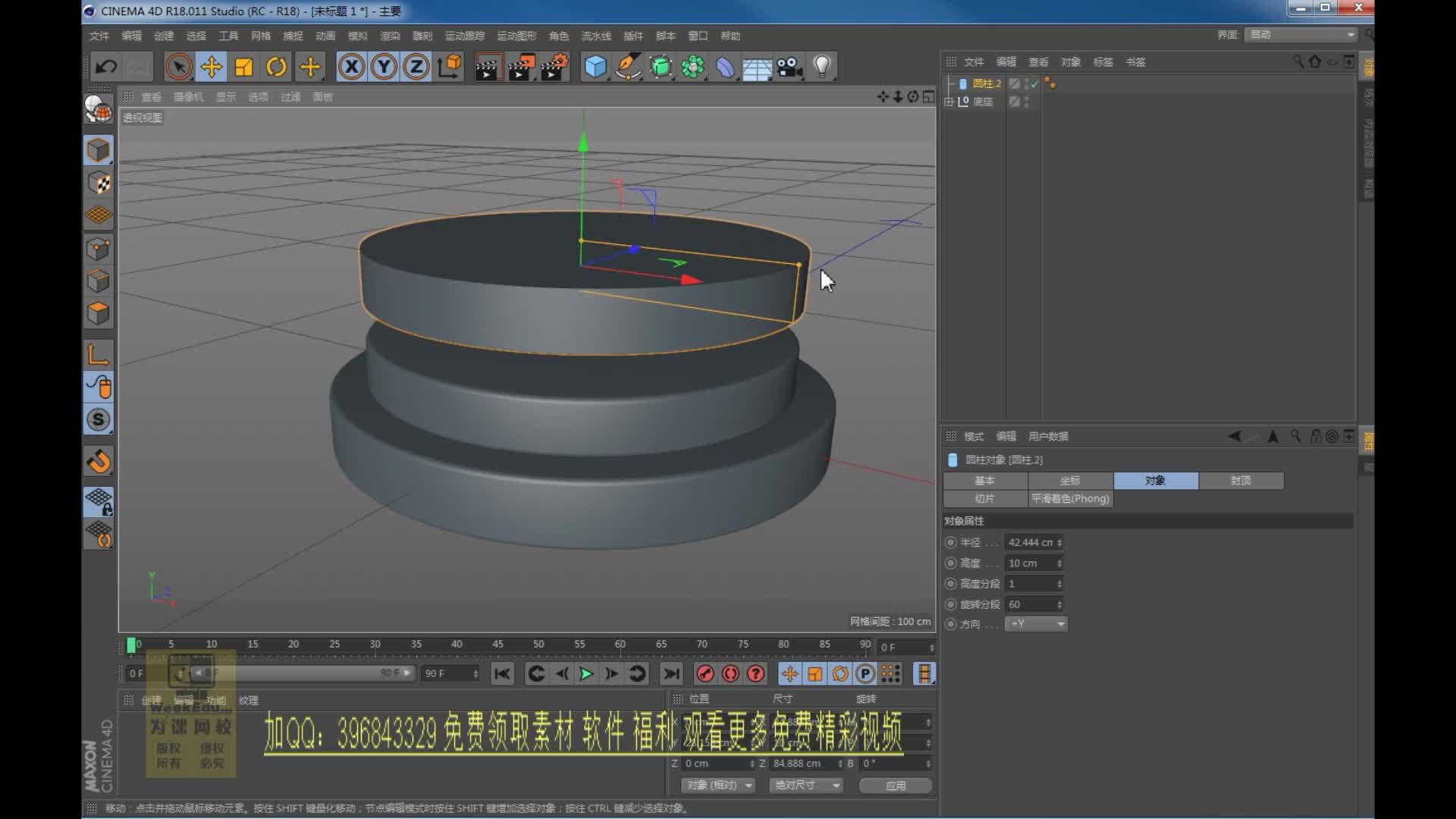Select the Scale tool
The width and height of the screenshot is (1456, 819).
243,67
